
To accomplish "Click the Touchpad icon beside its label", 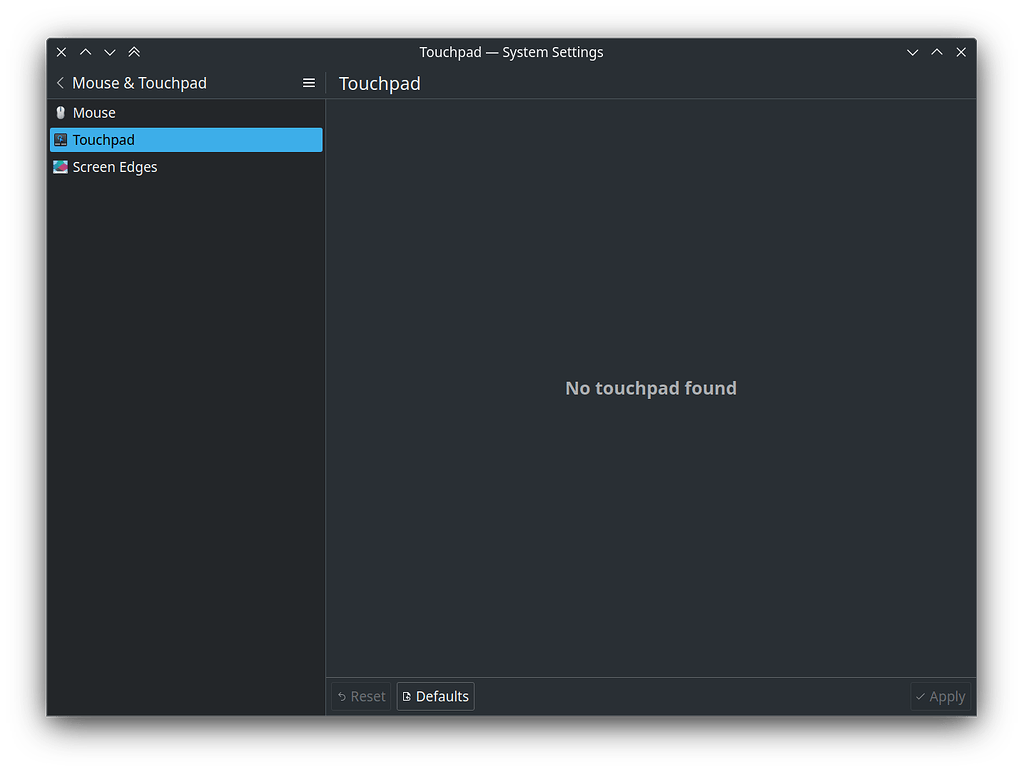I will click(x=61, y=139).
